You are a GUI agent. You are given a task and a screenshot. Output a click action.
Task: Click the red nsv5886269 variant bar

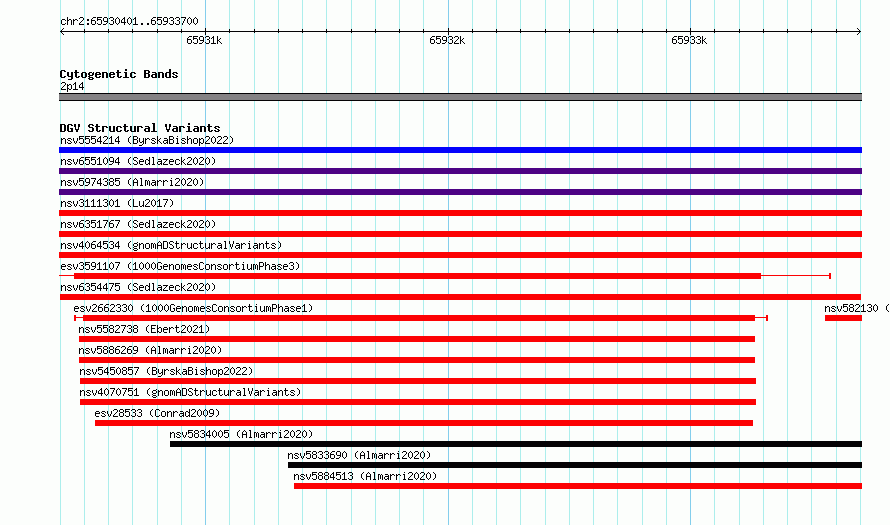417,360
